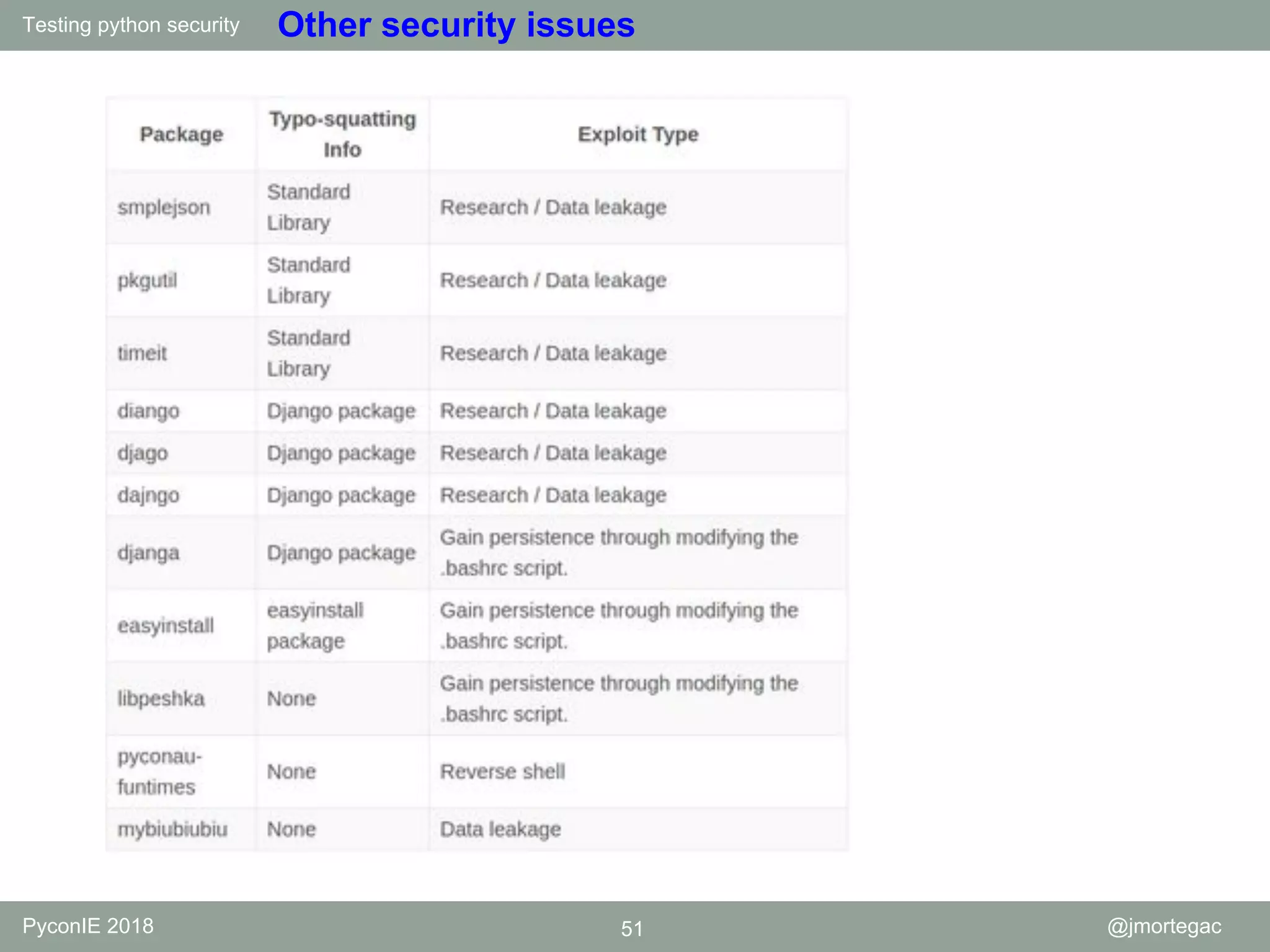Image resolution: width=1270 pixels, height=952 pixels.
Task: Click the slide number 51
Action: [632, 929]
